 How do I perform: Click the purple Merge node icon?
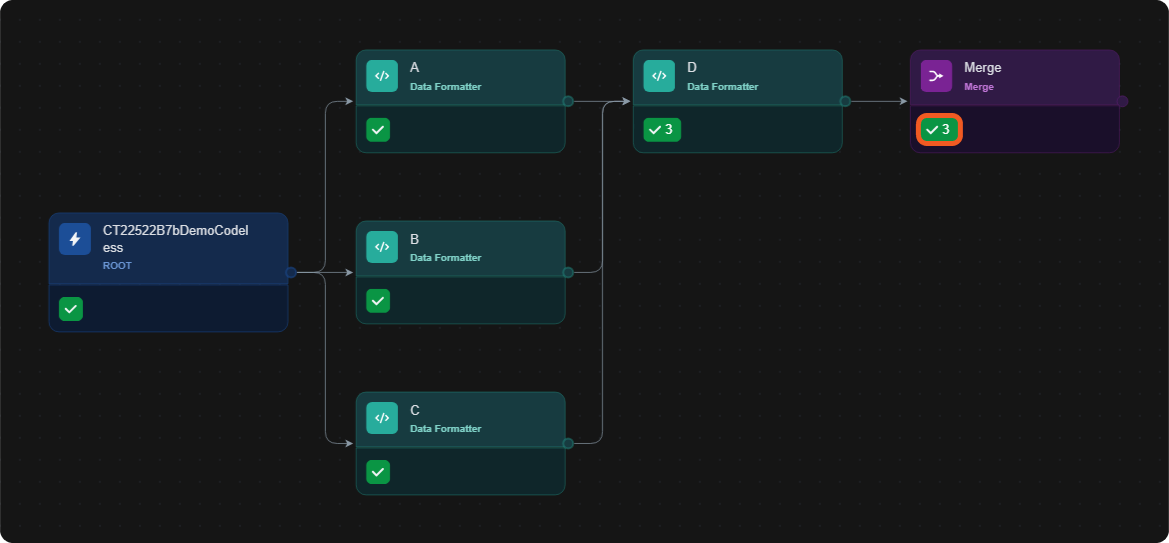pyautogui.click(x=936, y=76)
